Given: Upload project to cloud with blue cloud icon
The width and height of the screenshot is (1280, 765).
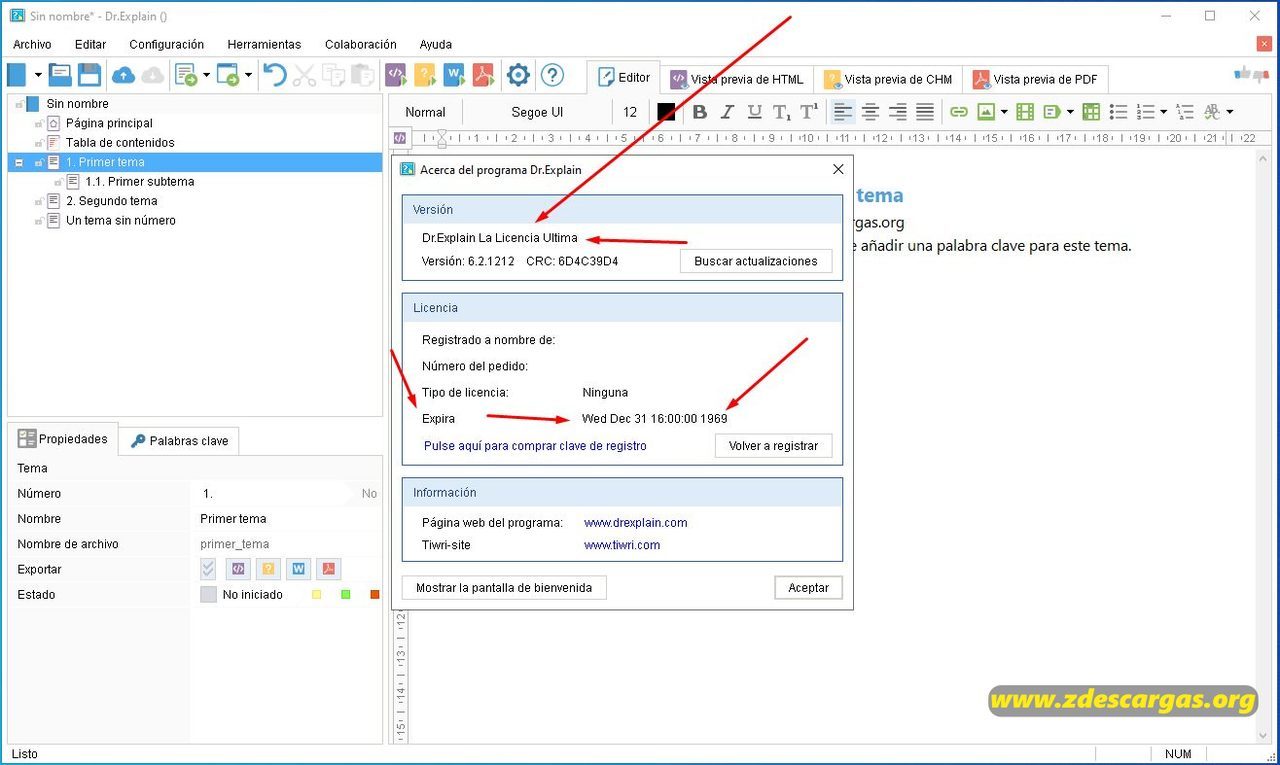Looking at the screenshot, I should (123, 75).
